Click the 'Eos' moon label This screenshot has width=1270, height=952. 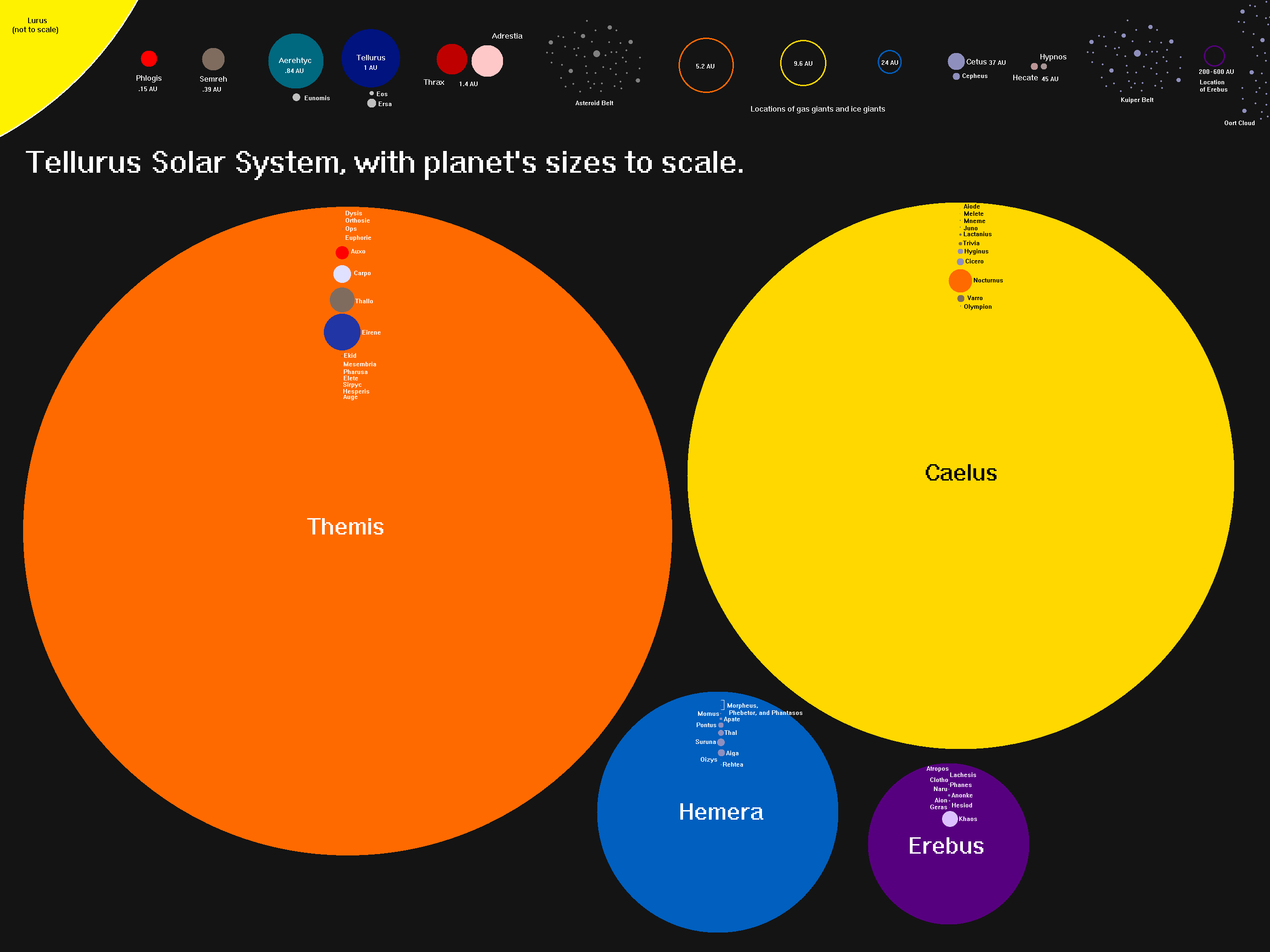tap(382, 94)
